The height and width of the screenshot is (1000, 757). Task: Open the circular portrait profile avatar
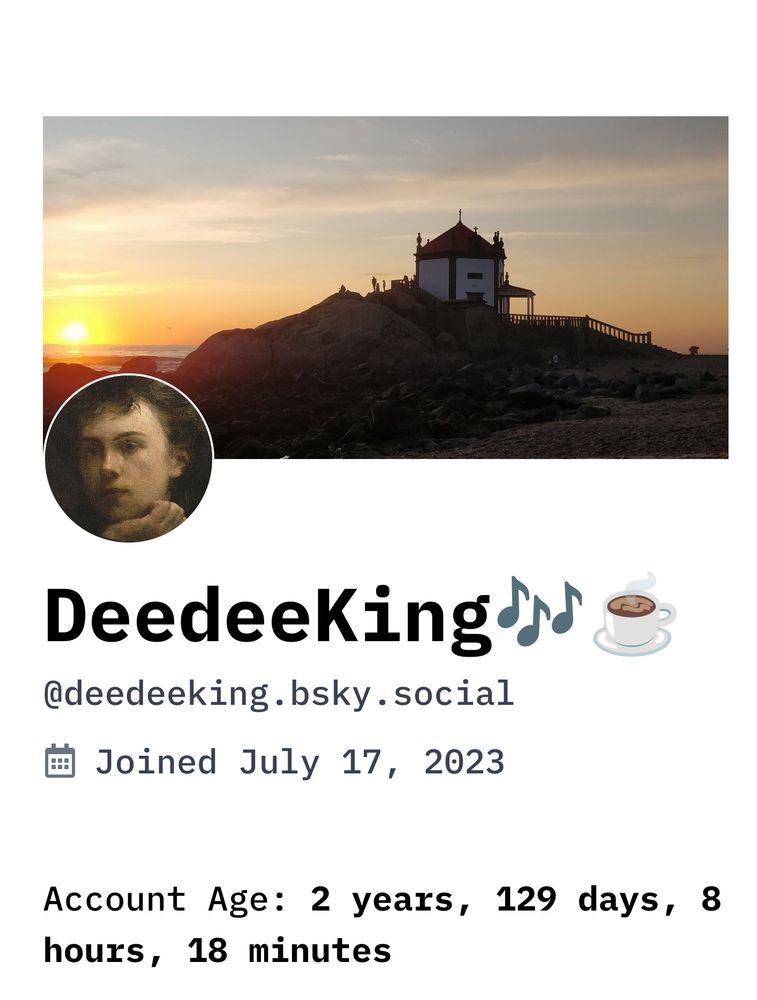pos(128,459)
